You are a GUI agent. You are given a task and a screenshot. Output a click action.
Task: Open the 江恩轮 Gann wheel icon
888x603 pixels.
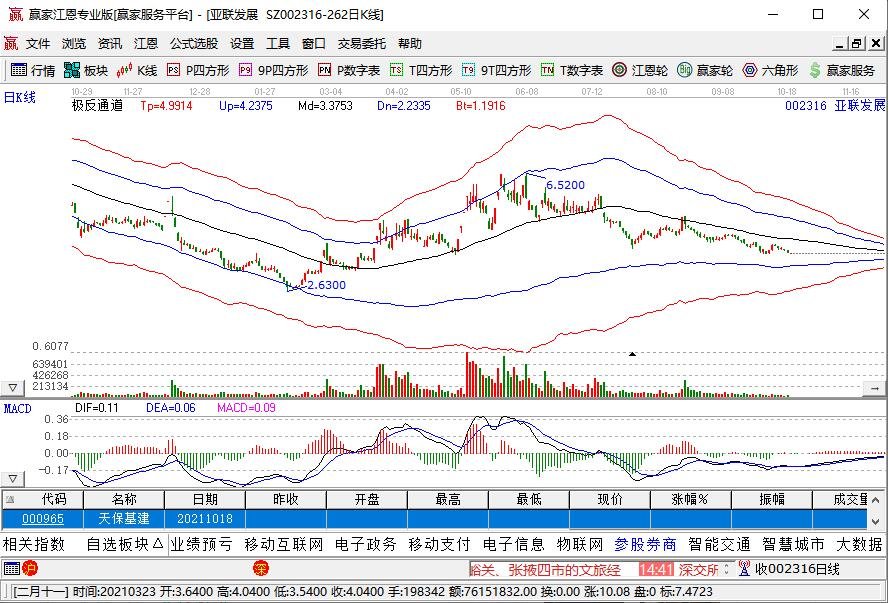620,70
